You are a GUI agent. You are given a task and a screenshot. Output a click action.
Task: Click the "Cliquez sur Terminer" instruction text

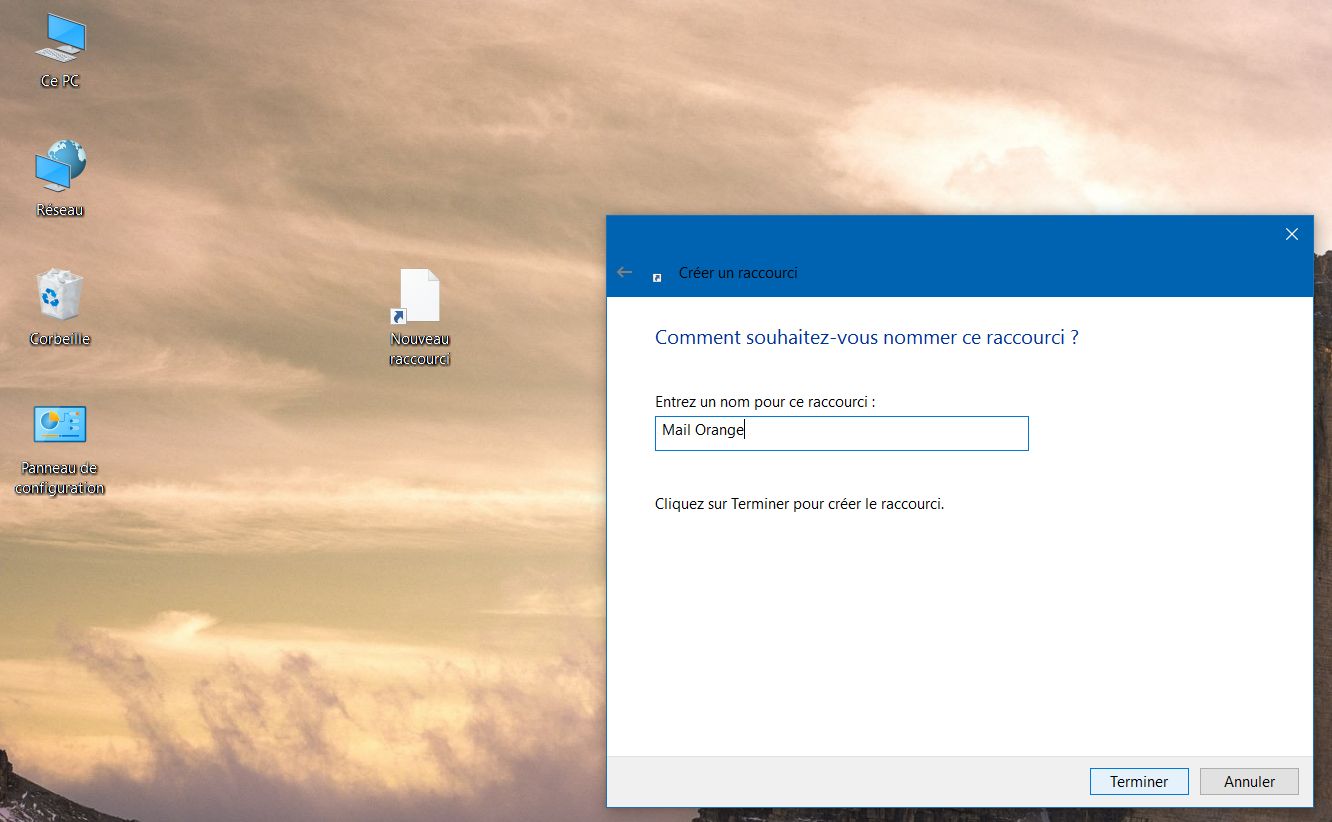[x=799, y=504]
